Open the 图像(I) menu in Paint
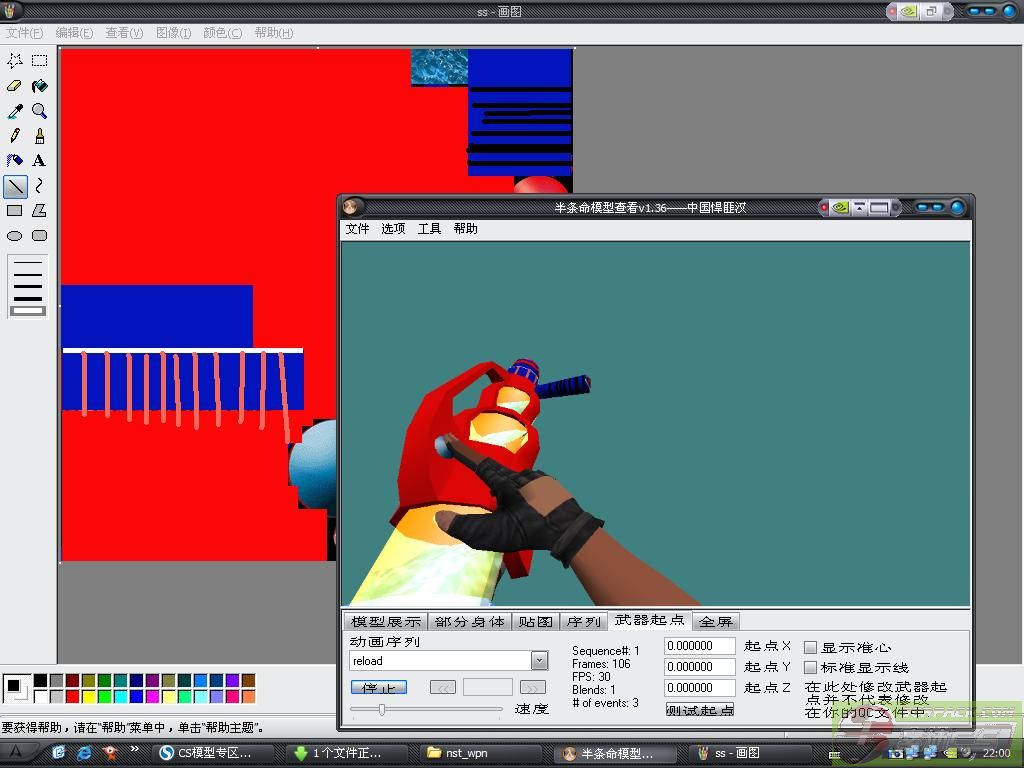Image resolution: width=1024 pixels, height=768 pixels. point(173,33)
